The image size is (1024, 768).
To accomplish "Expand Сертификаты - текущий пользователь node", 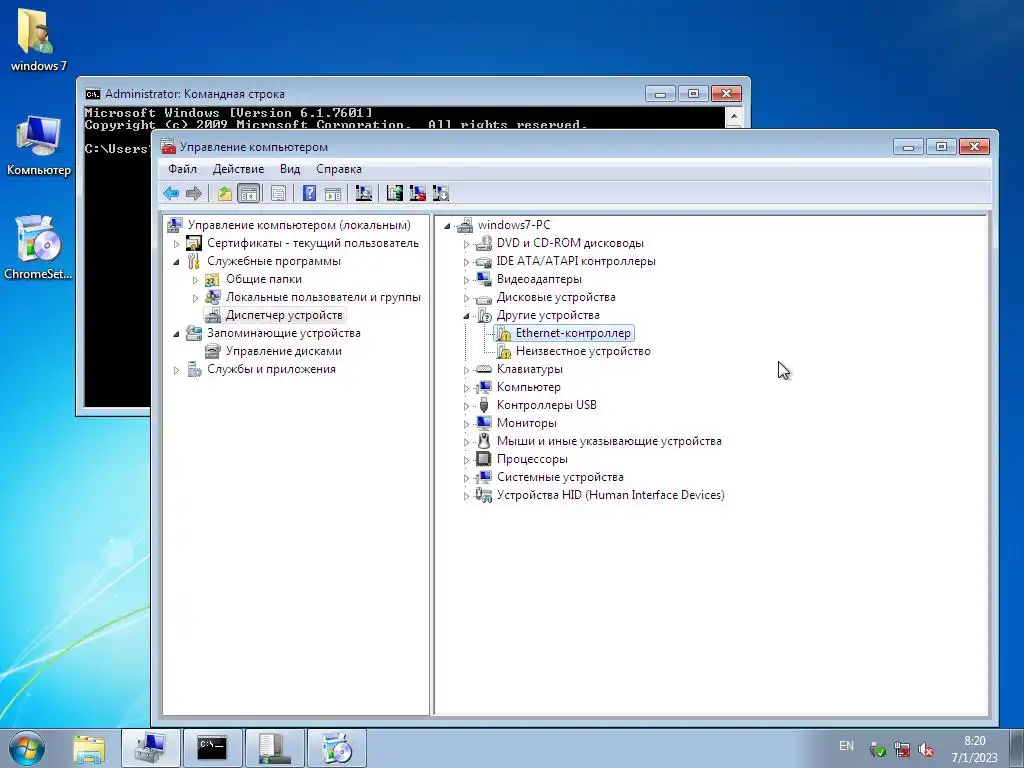I will 176,244.
